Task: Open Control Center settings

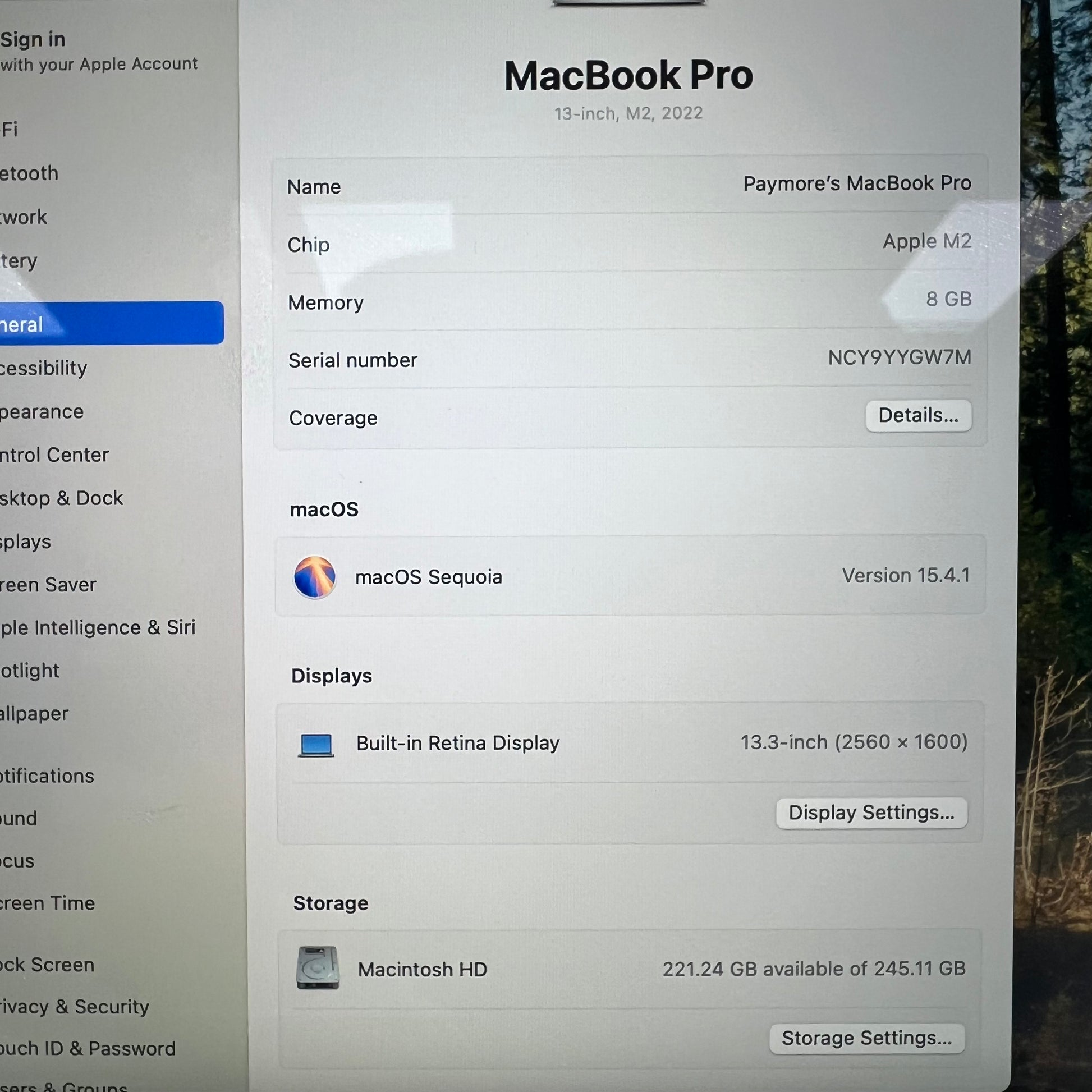Action: point(54,455)
